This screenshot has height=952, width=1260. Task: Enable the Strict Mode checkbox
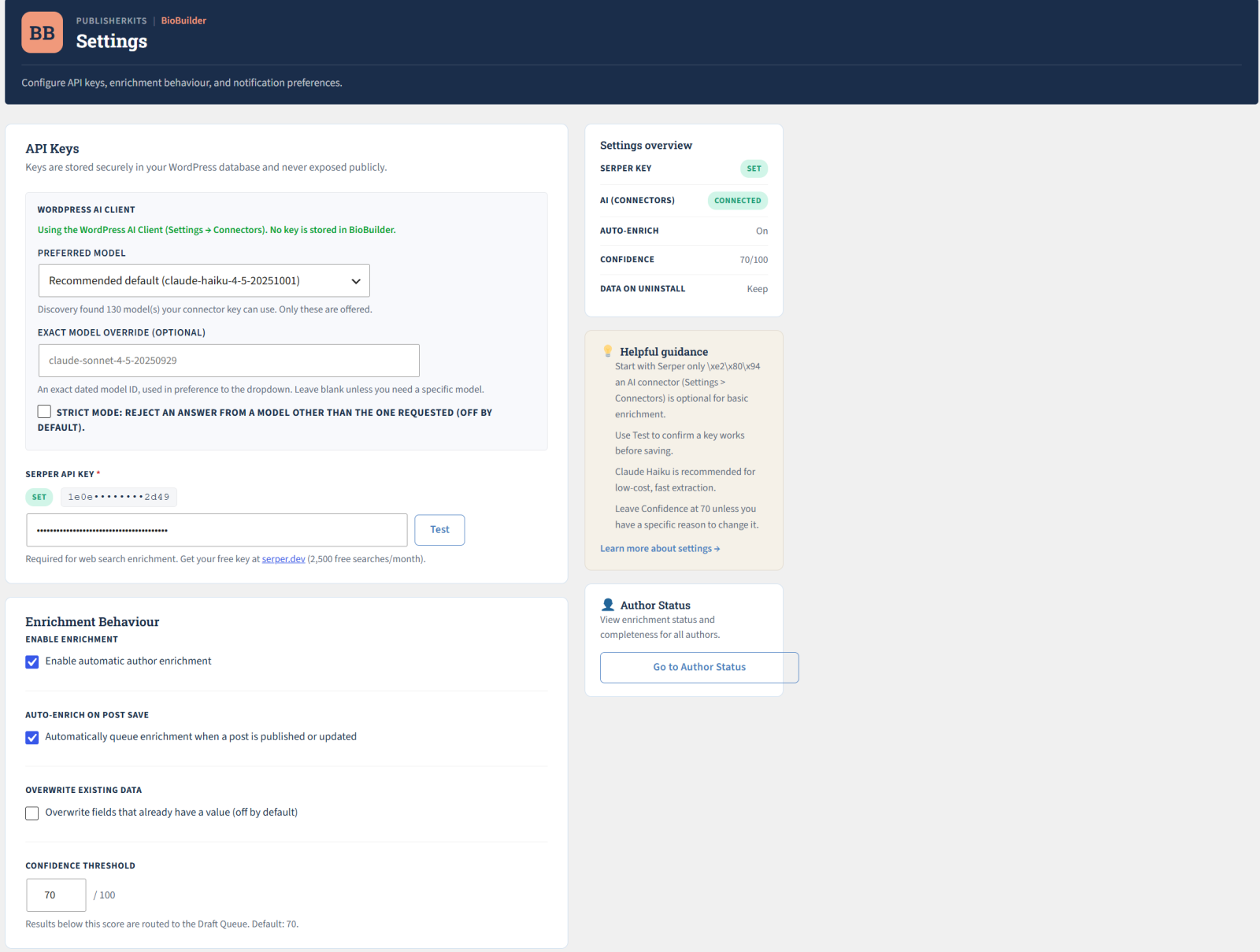click(x=44, y=412)
